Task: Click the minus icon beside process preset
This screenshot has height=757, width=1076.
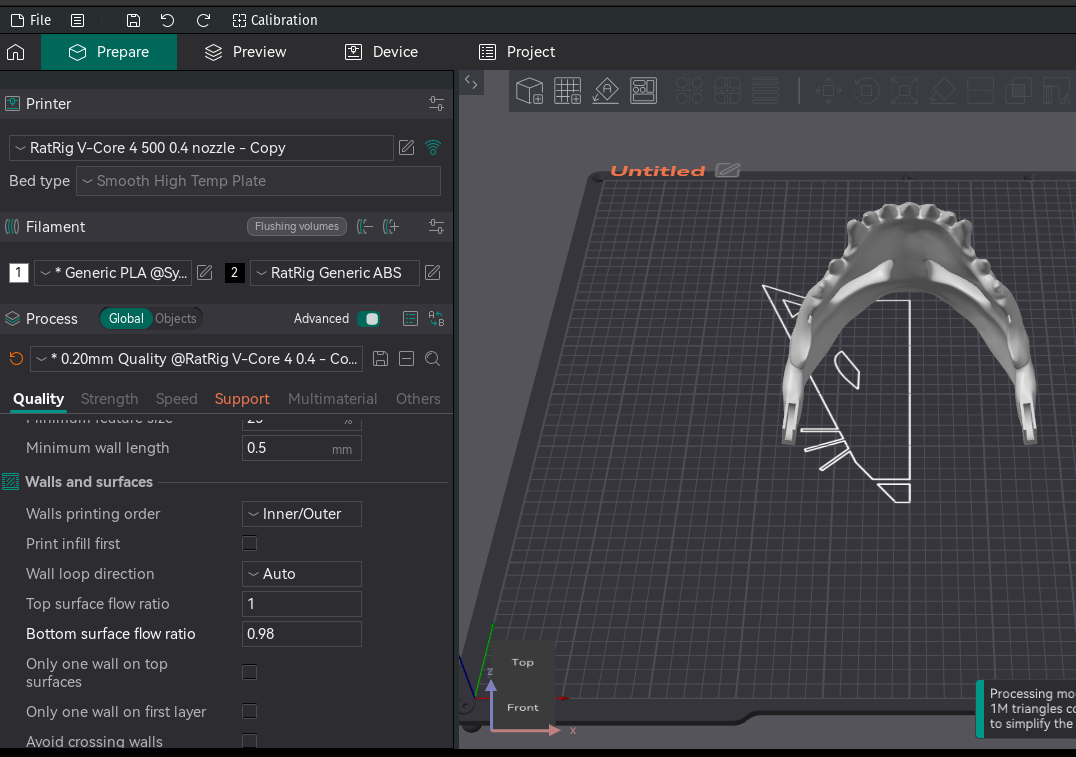Action: 406,358
